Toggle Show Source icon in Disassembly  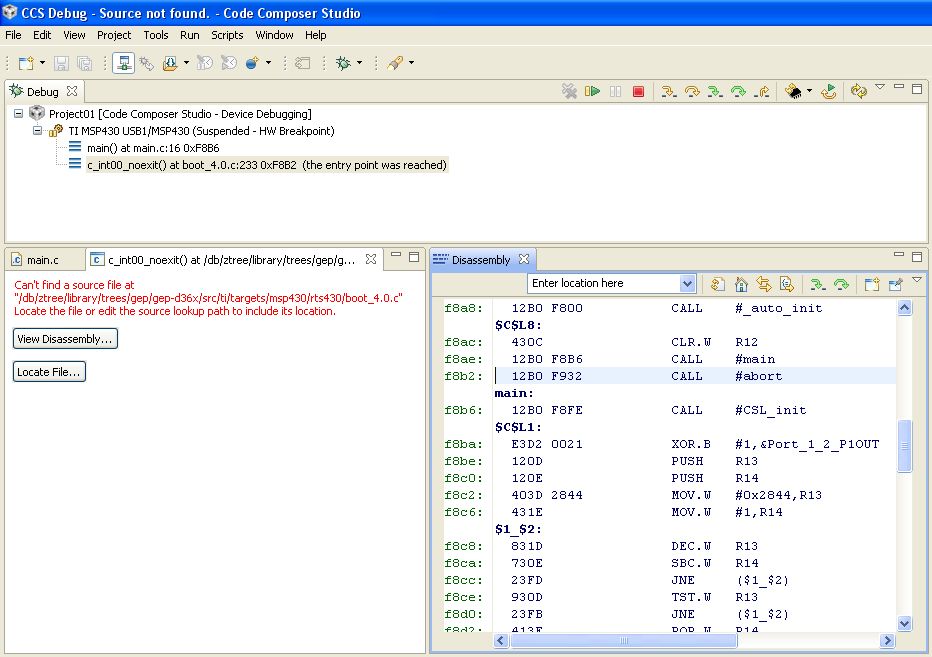coord(787,284)
